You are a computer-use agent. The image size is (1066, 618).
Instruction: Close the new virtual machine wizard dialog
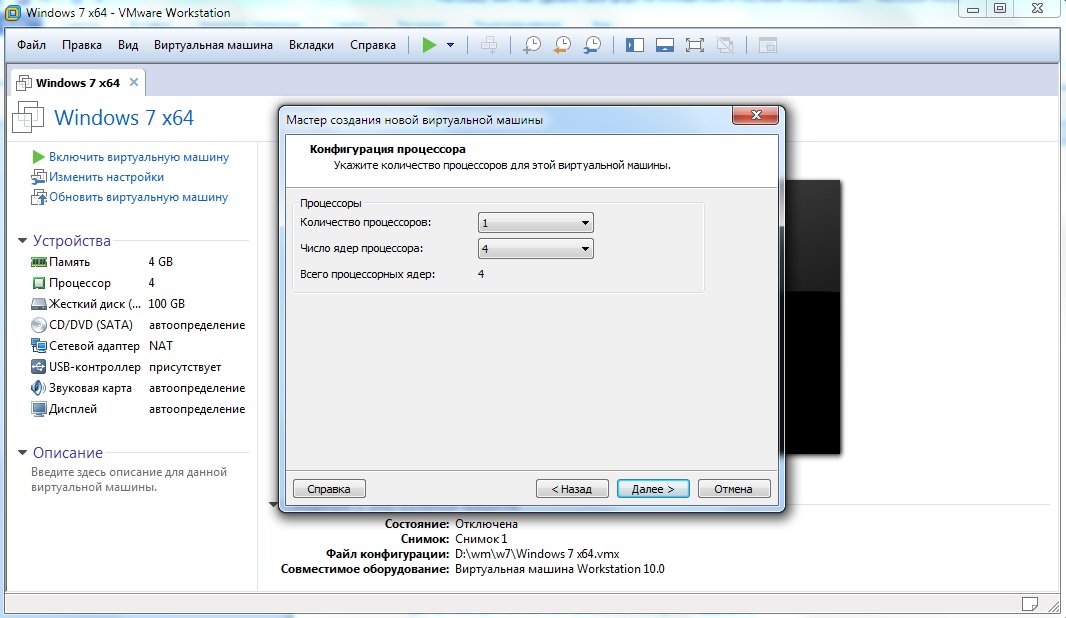point(755,116)
